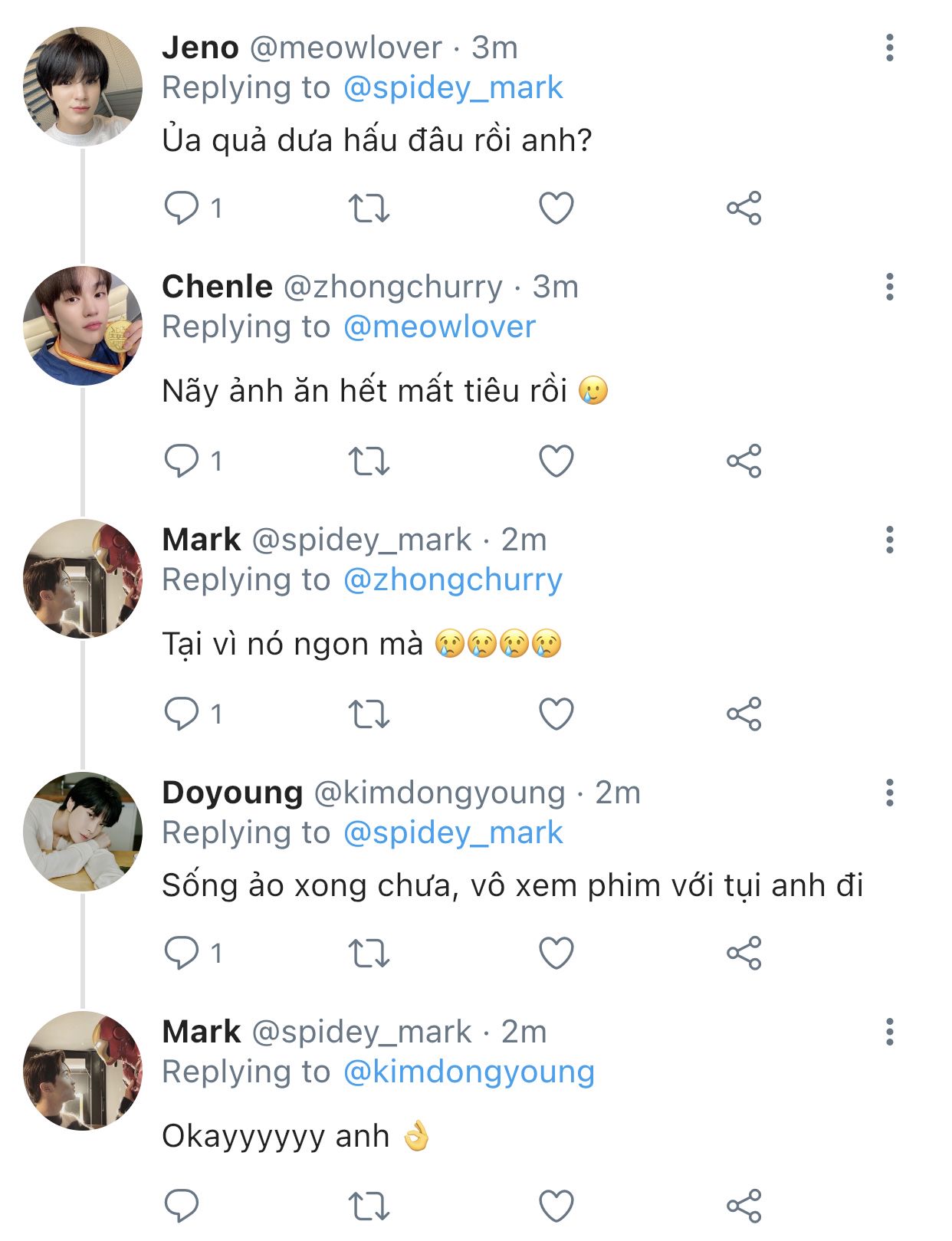The width and height of the screenshot is (952, 1241).
Task: Like Chenle's "Nãy ảnh ăn hết" tweet
Action: tap(556, 461)
